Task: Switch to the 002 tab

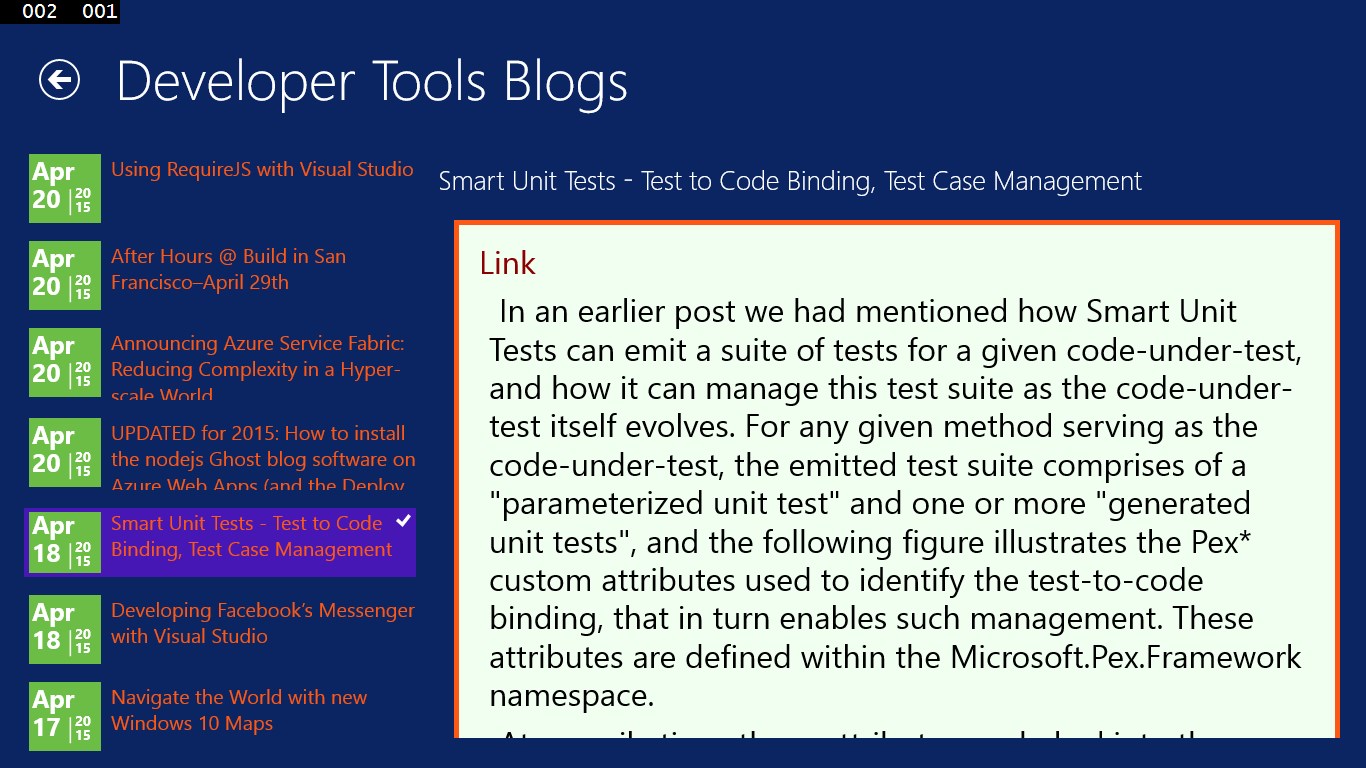Action: (x=38, y=12)
